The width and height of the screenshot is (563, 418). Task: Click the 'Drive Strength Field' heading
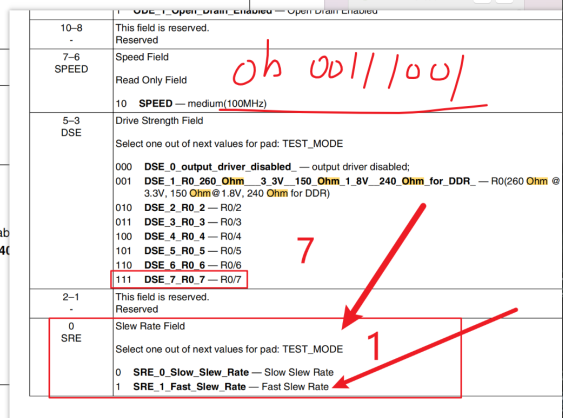(159, 121)
